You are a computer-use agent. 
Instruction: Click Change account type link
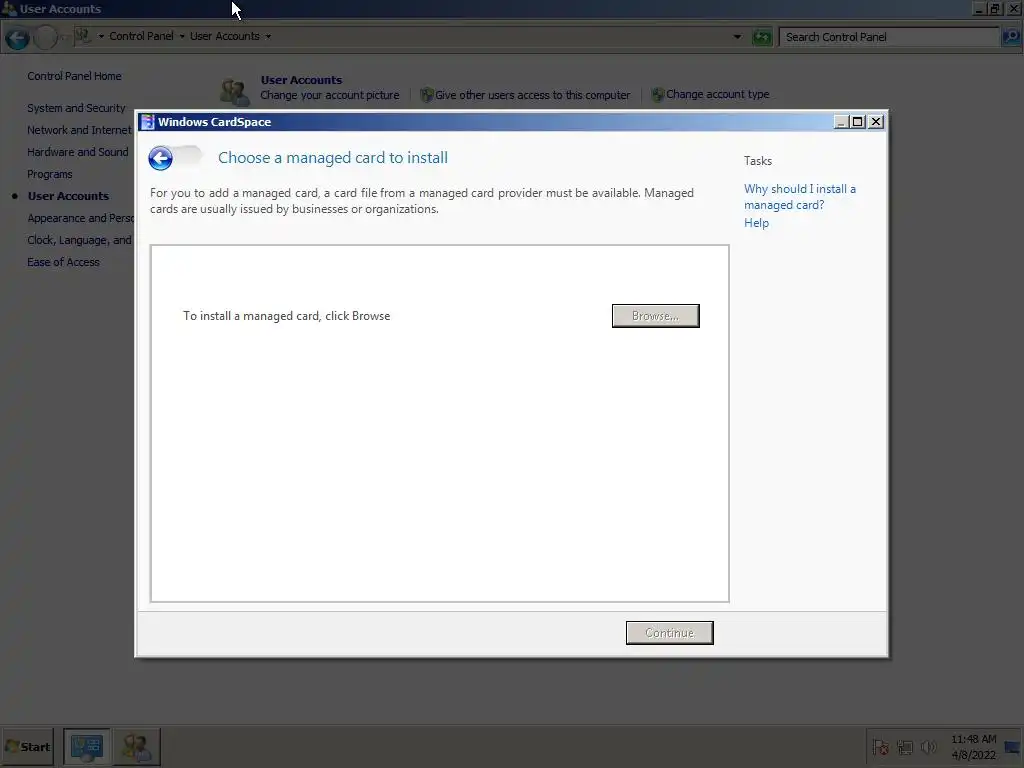click(717, 95)
